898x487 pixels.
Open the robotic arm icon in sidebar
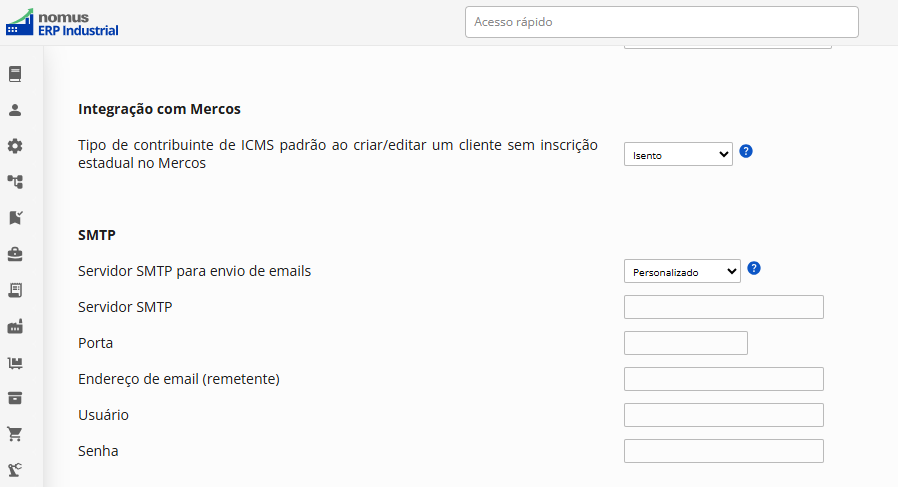(15, 470)
